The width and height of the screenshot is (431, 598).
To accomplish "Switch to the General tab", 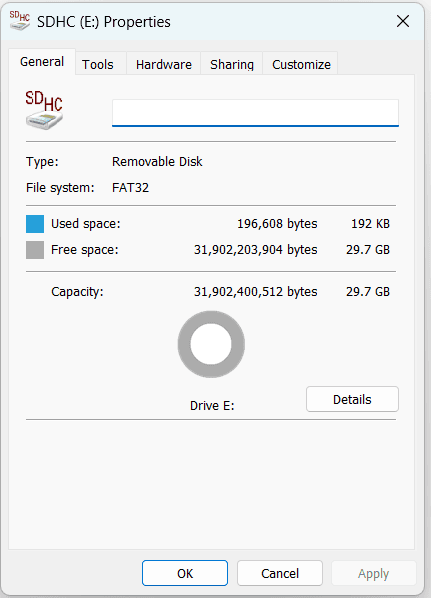I will [x=42, y=62].
